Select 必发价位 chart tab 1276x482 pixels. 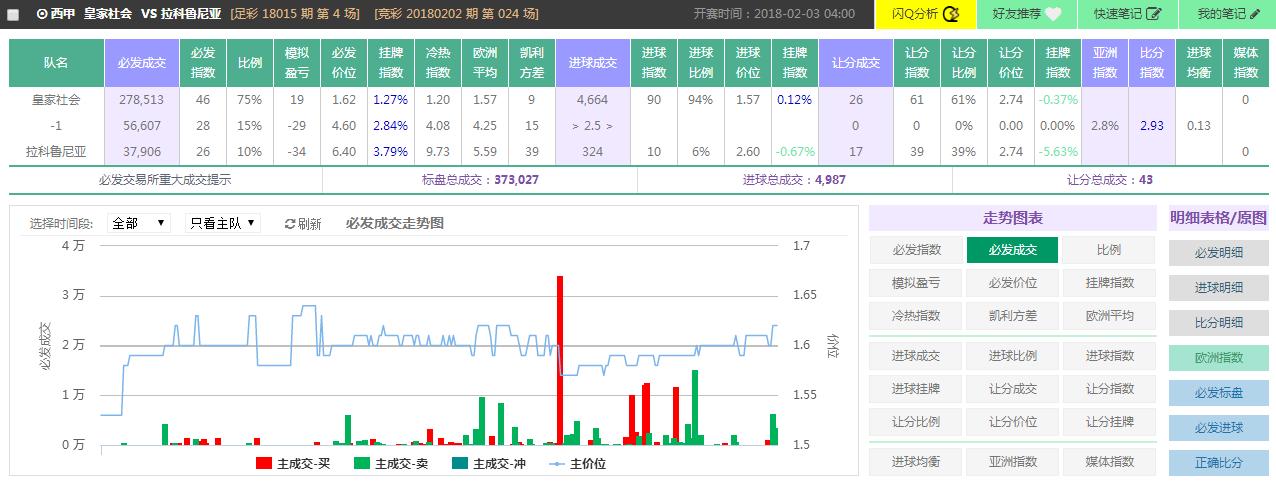point(1012,283)
